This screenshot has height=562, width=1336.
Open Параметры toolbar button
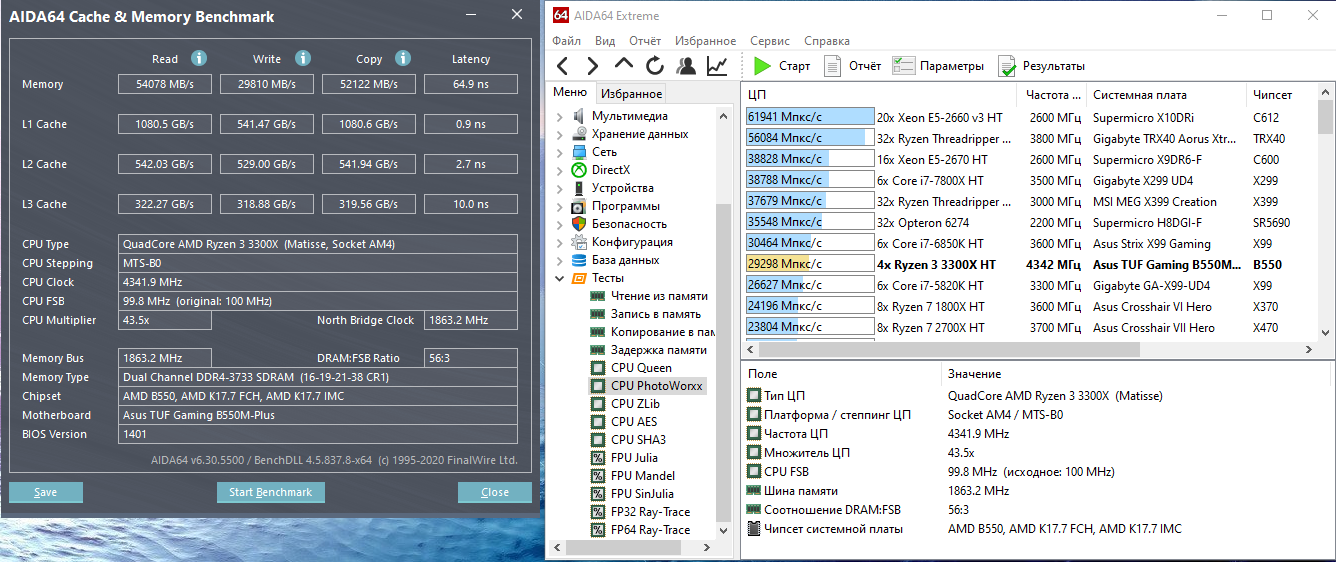coord(938,66)
